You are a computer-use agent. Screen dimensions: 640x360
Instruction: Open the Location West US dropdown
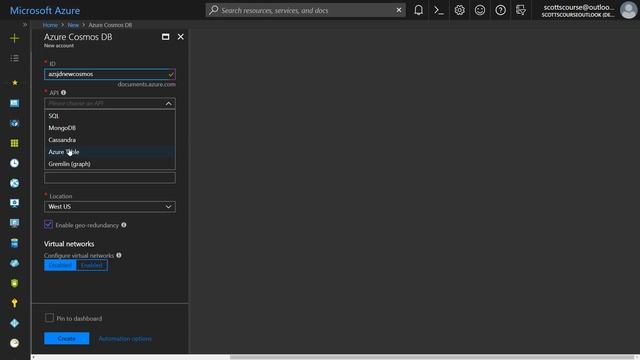coord(110,207)
